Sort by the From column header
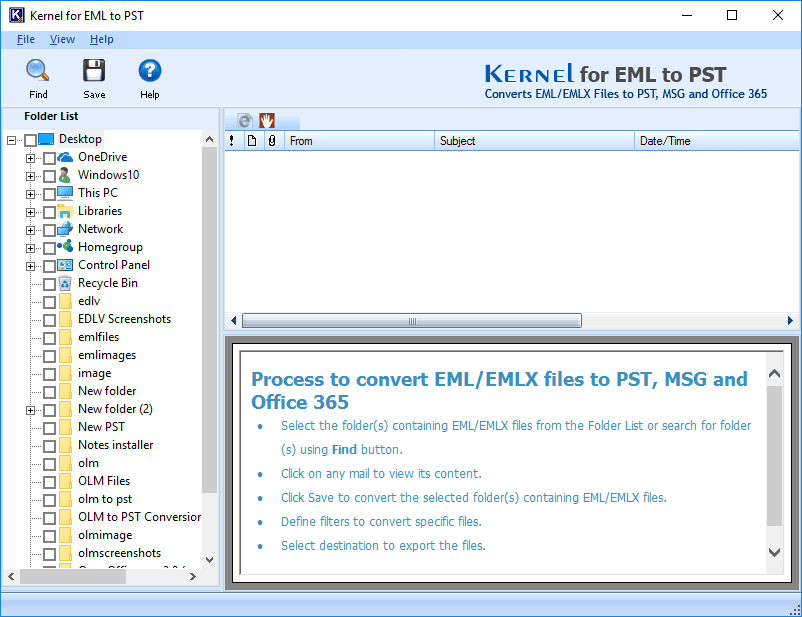Screen dimensions: 802x617 click(359, 141)
